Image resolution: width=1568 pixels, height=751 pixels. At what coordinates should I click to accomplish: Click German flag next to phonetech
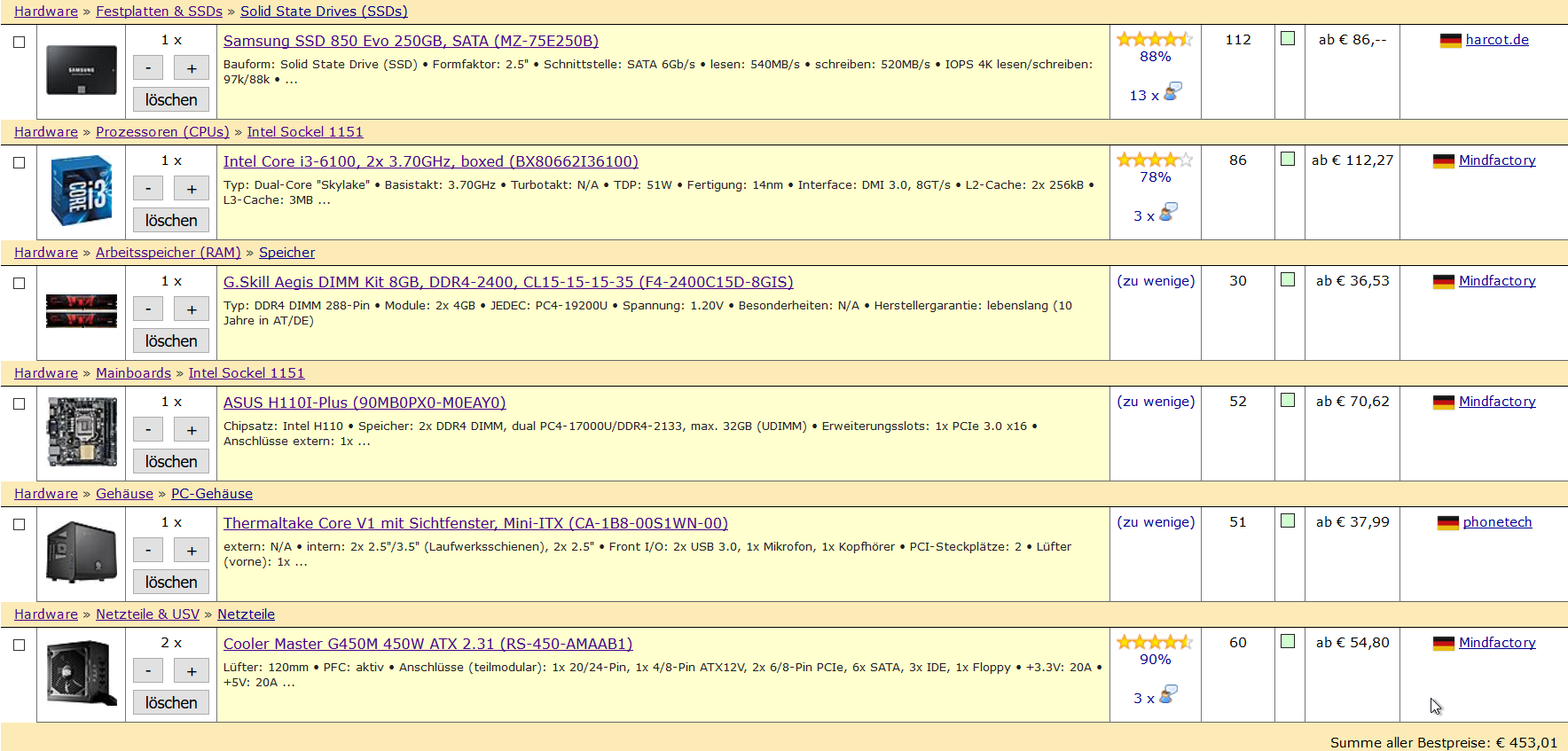pyautogui.click(x=1447, y=523)
